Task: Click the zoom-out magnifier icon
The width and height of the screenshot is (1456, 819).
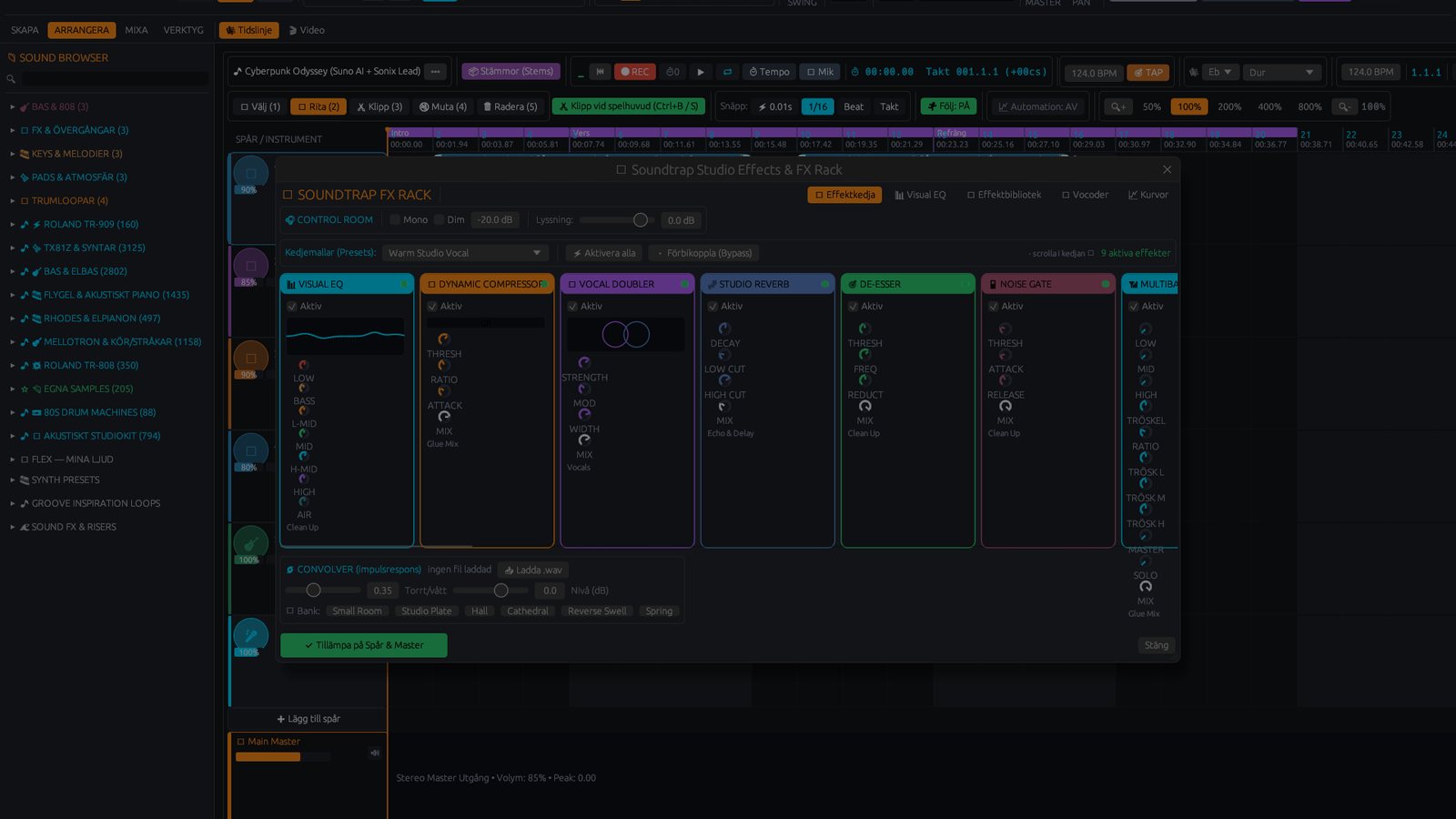Action: point(1343,106)
